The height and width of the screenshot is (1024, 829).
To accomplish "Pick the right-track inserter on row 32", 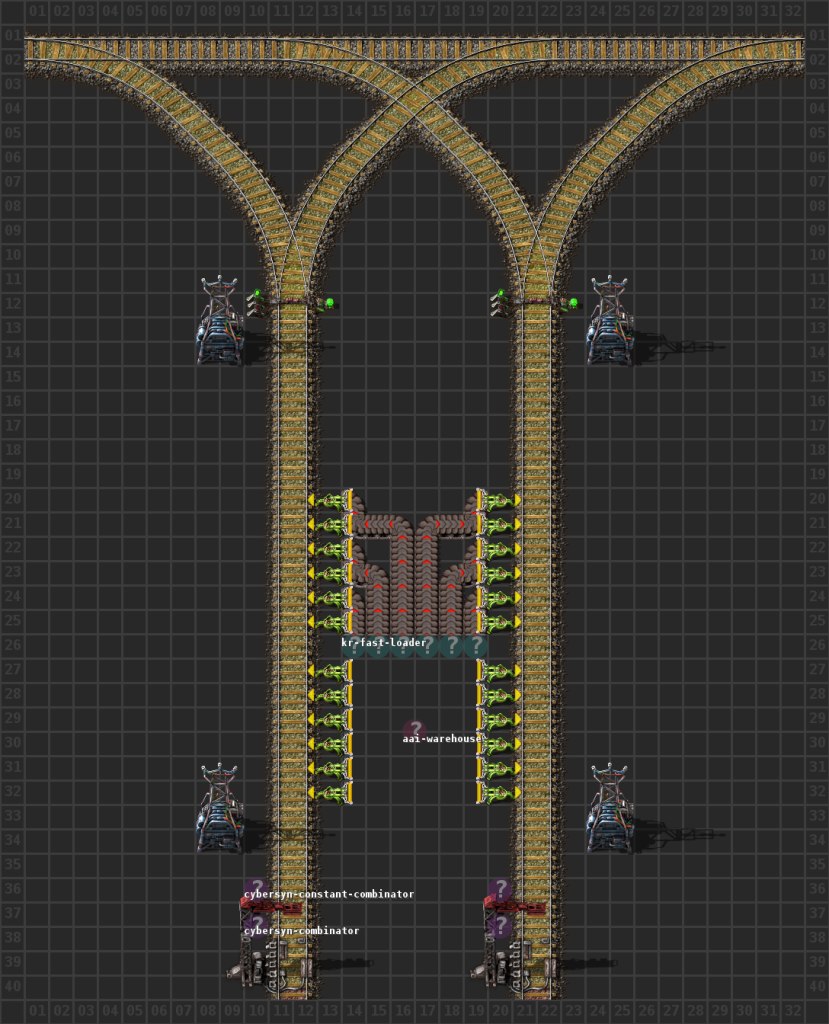I will (x=499, y=793).
